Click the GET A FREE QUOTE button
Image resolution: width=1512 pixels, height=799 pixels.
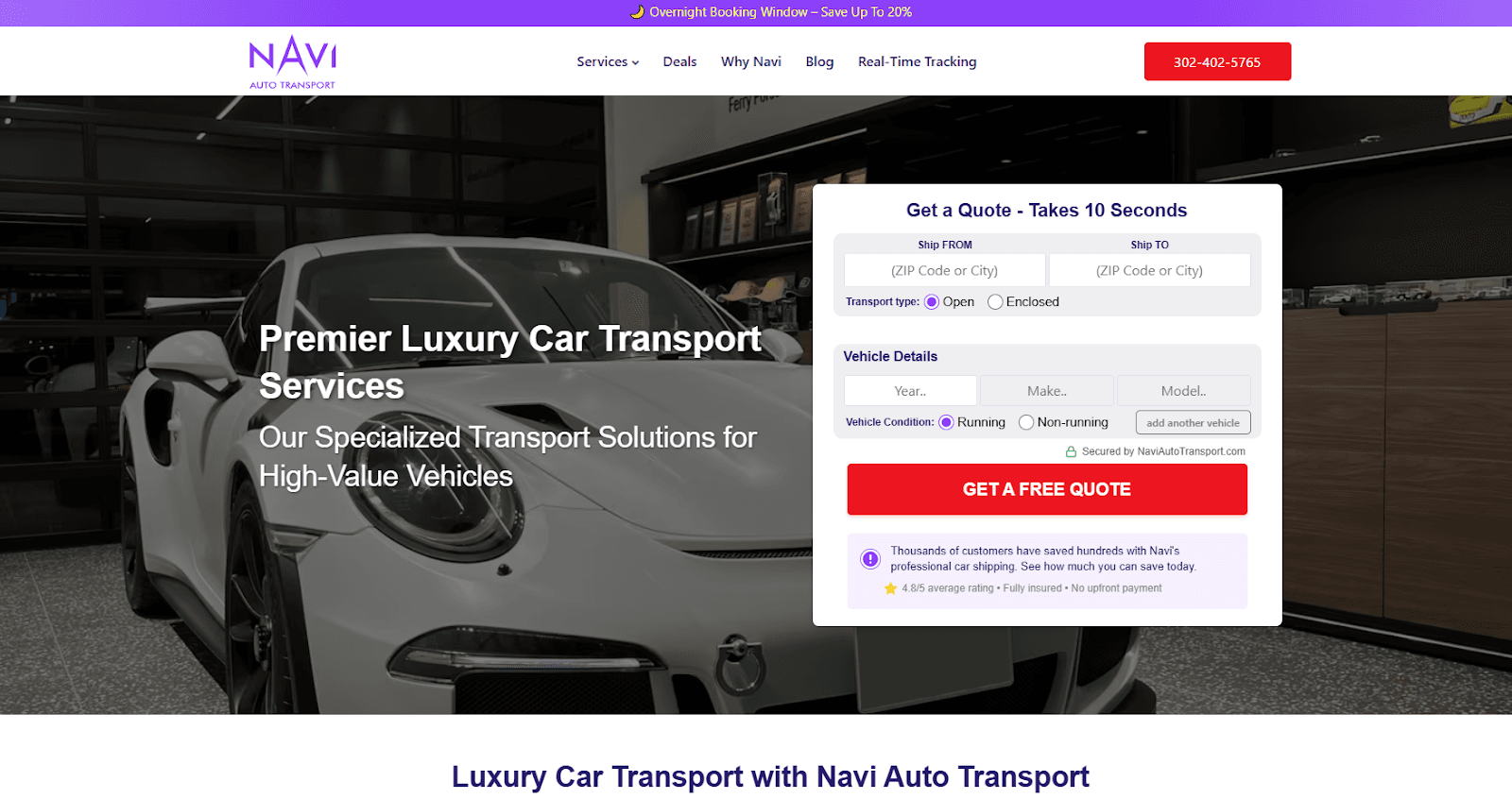click(1047, 489)
